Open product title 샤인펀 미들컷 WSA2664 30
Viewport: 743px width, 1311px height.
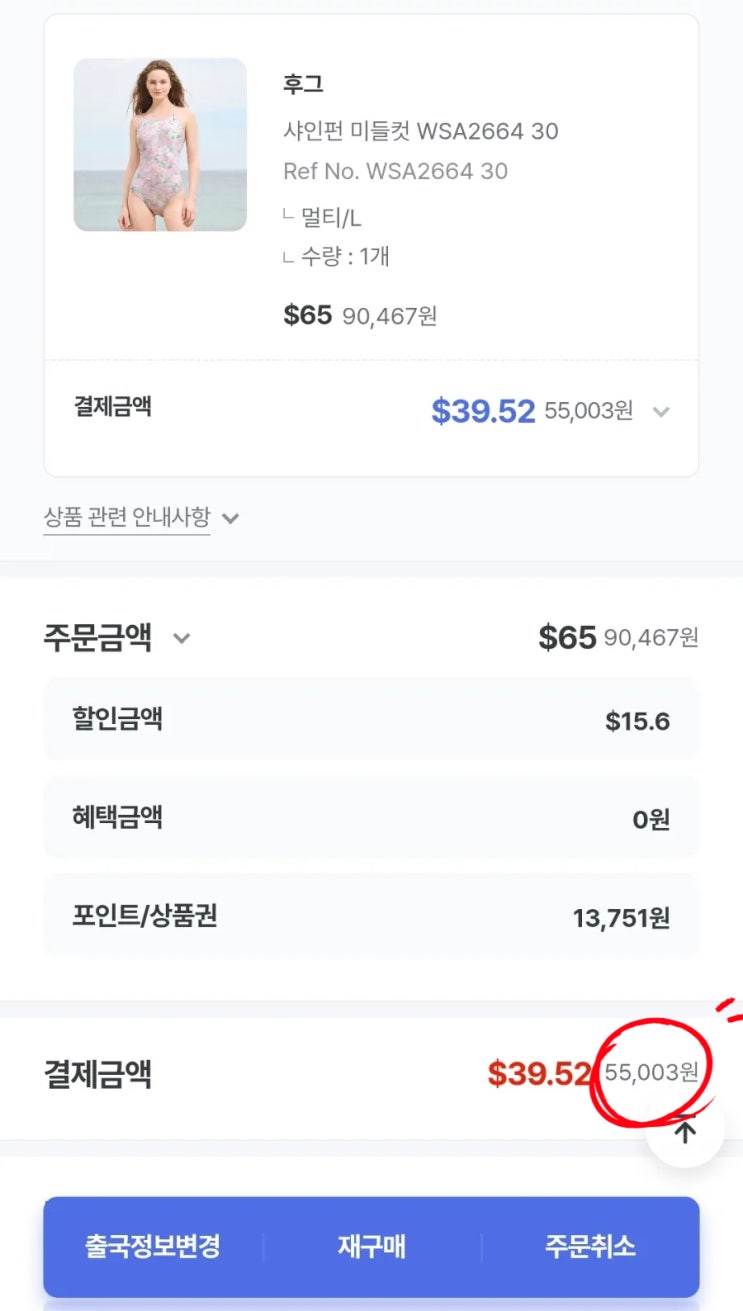420,131
